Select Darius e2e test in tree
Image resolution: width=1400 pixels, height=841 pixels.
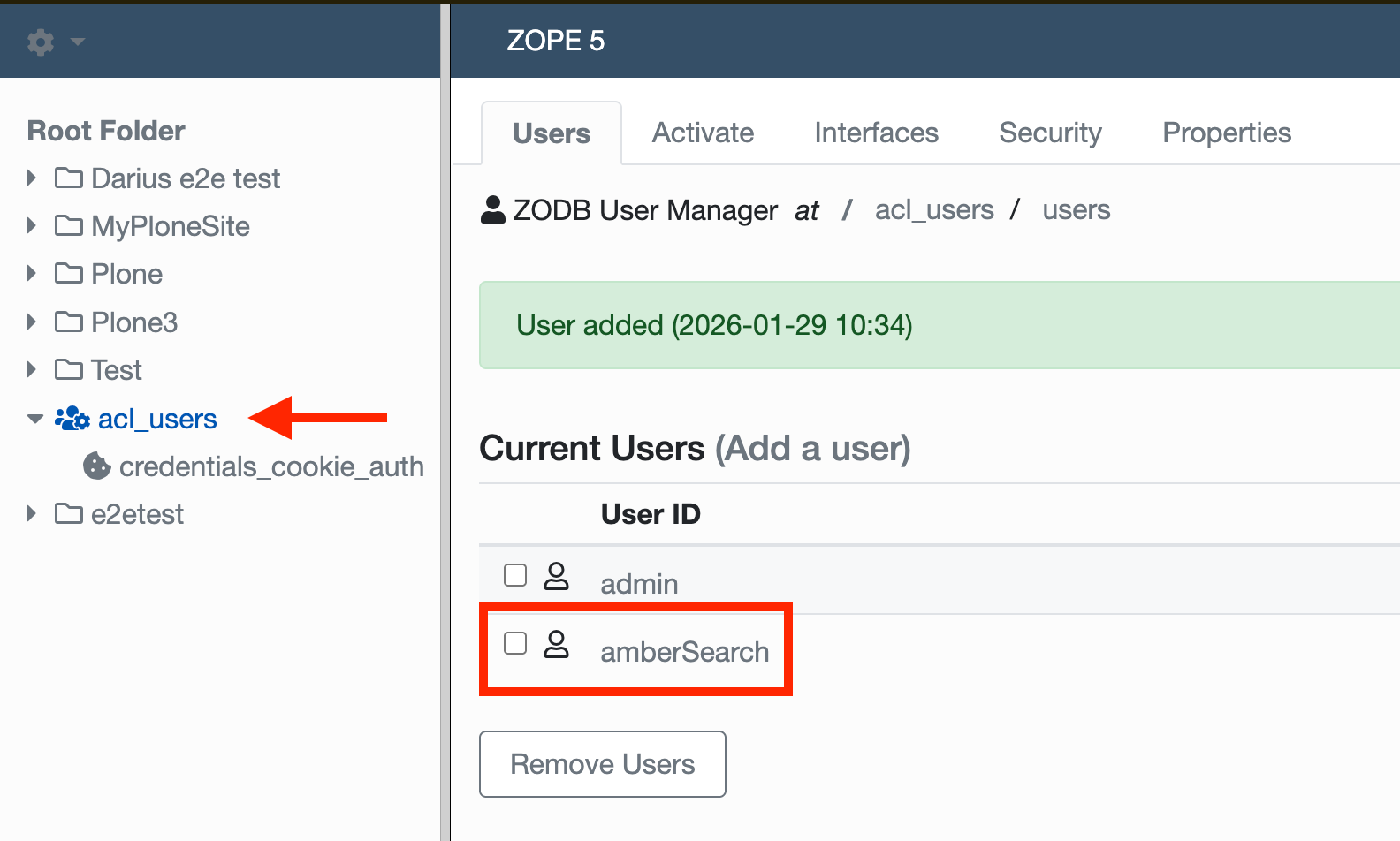pyautogui.click(x=186, y=178)
